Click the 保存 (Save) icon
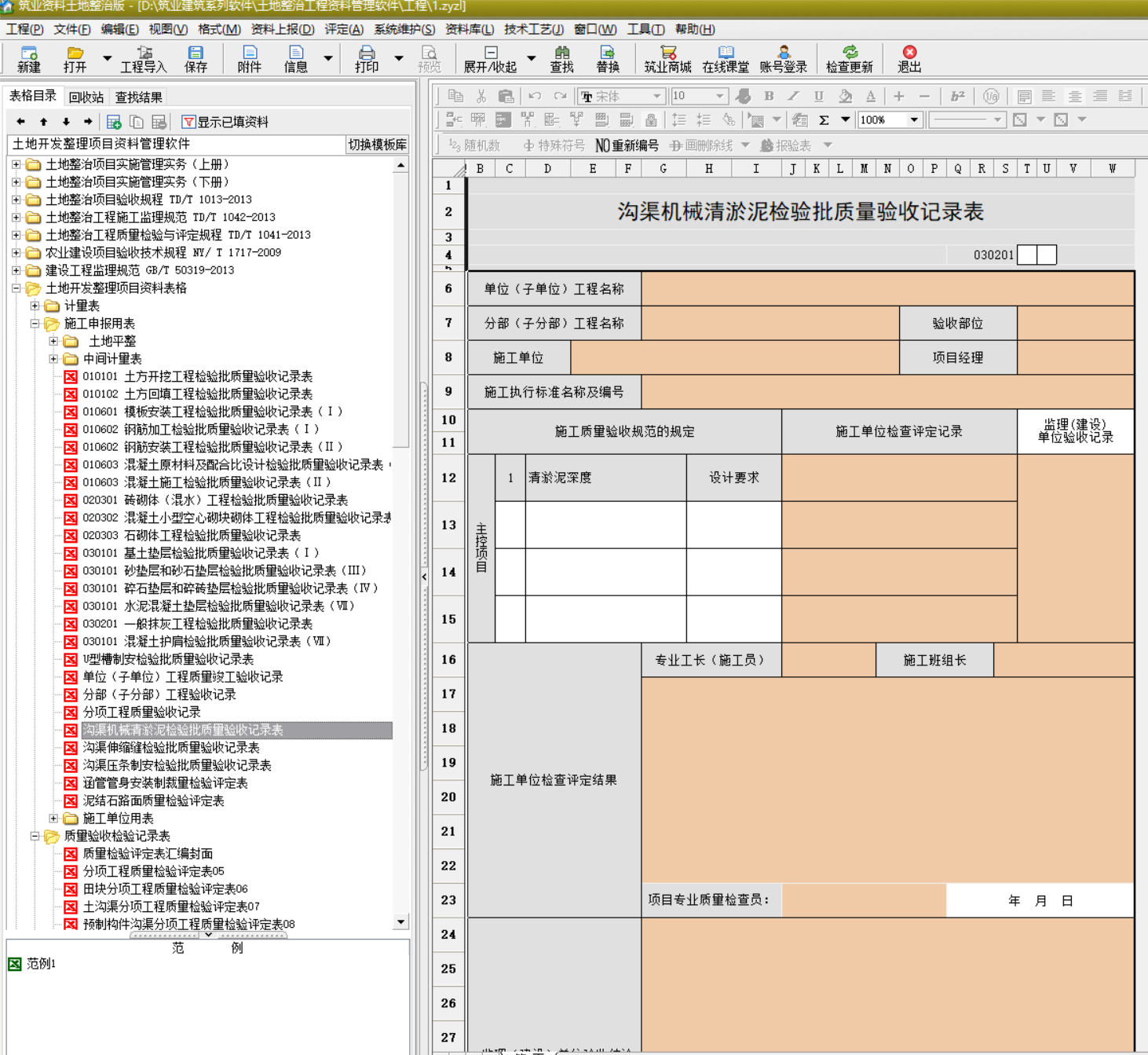 pyautogui.click(x=196, y=53)
